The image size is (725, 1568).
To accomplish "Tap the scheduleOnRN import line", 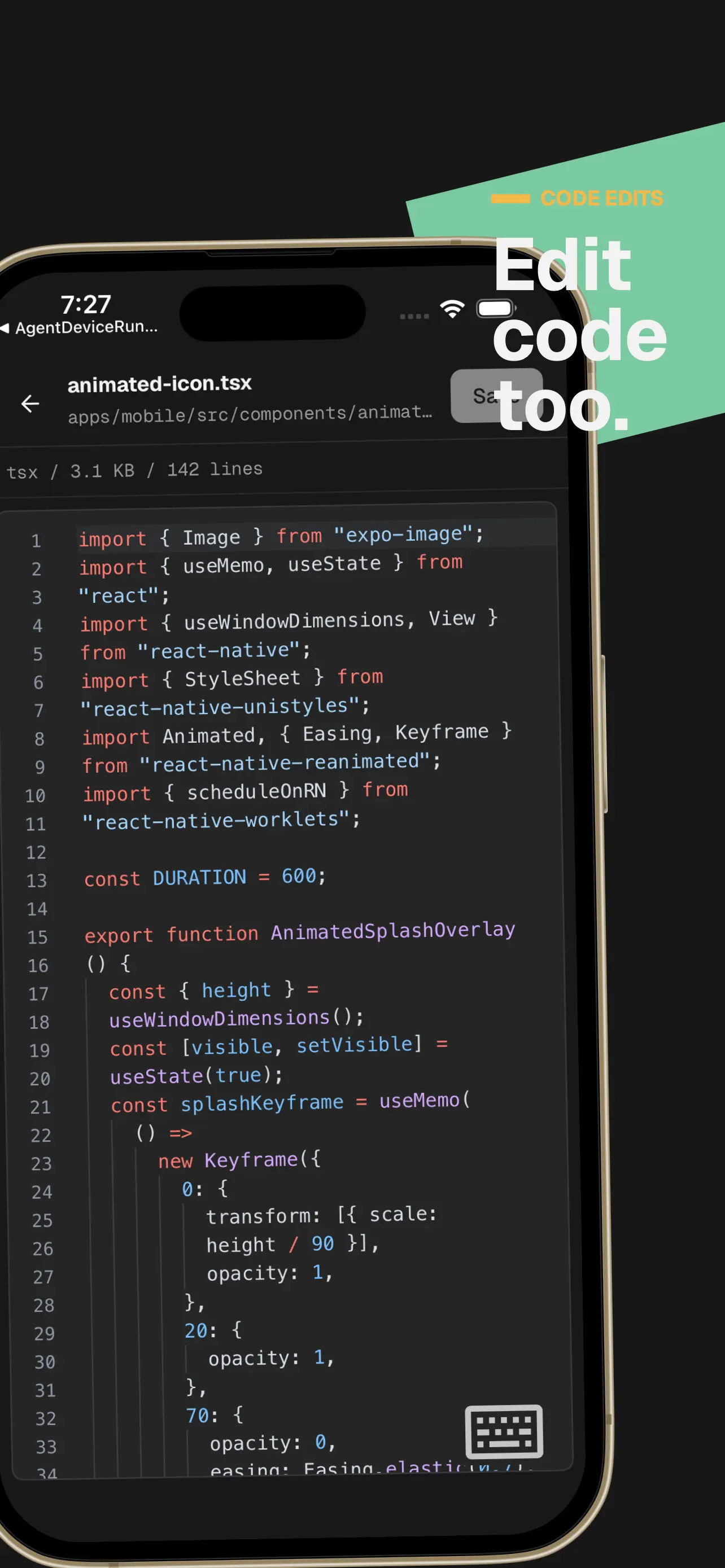I will point(245,791).
